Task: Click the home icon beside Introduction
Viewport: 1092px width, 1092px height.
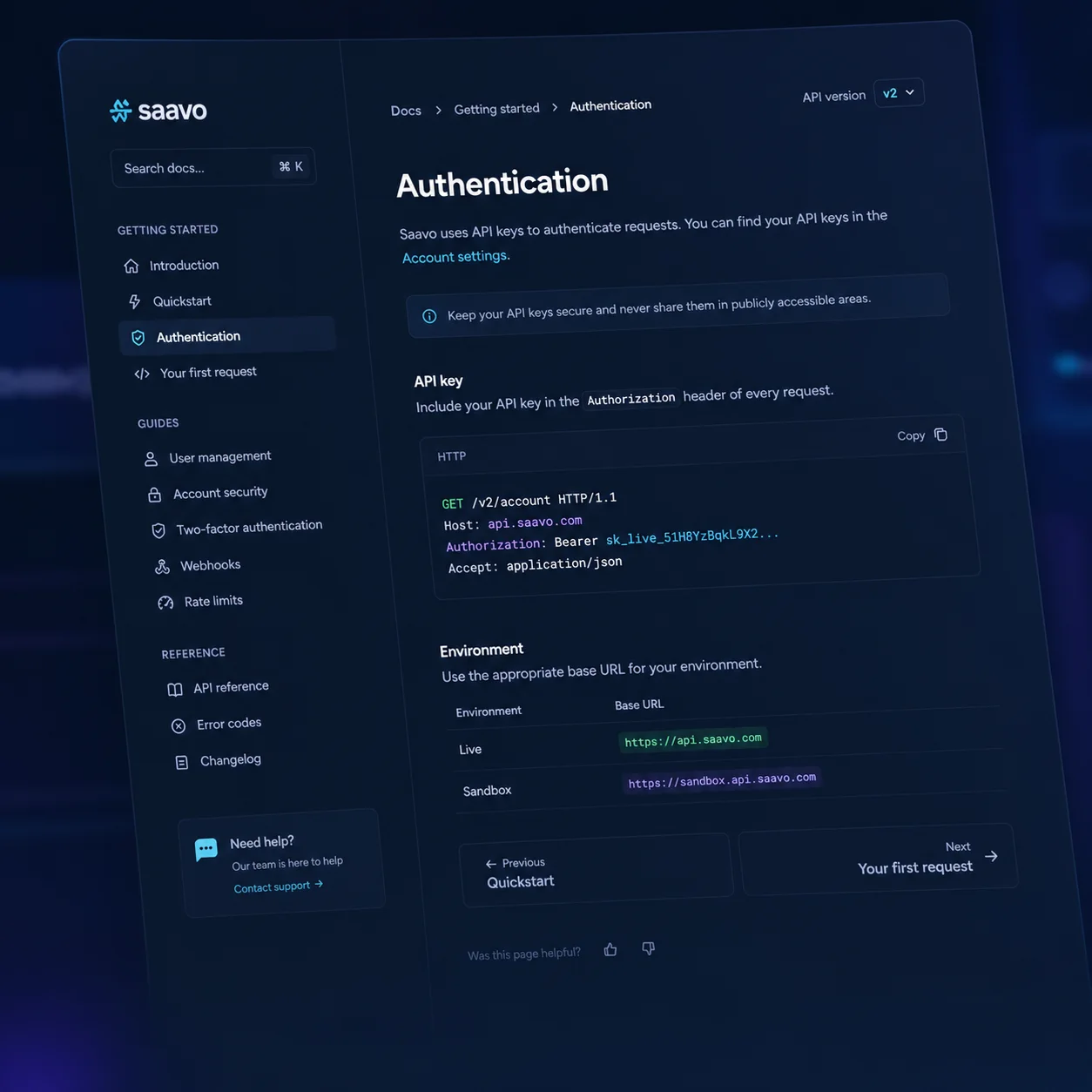Action: click(x=131, y=266)
